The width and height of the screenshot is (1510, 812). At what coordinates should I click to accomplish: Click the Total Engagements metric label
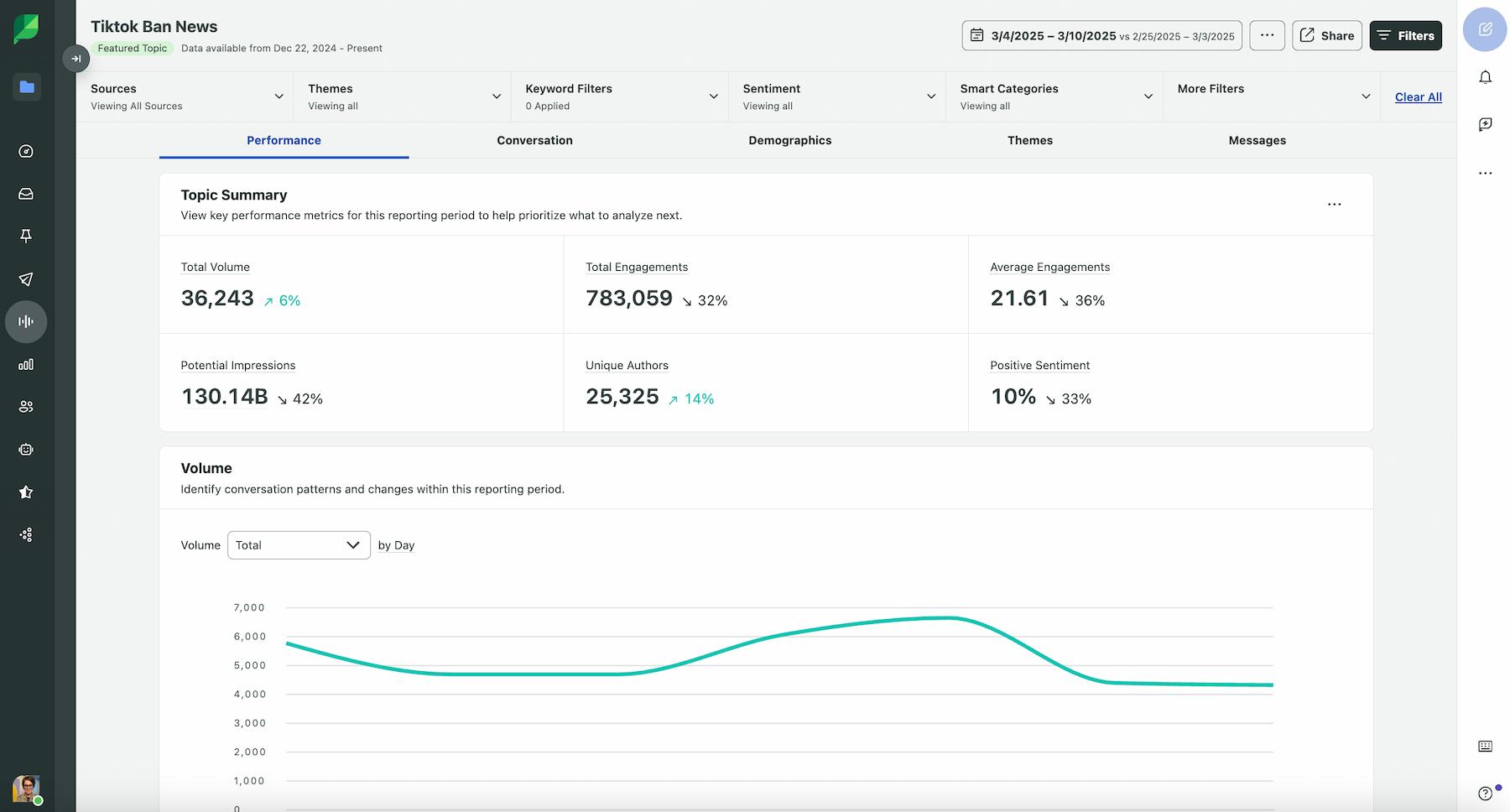click(637, 267)
